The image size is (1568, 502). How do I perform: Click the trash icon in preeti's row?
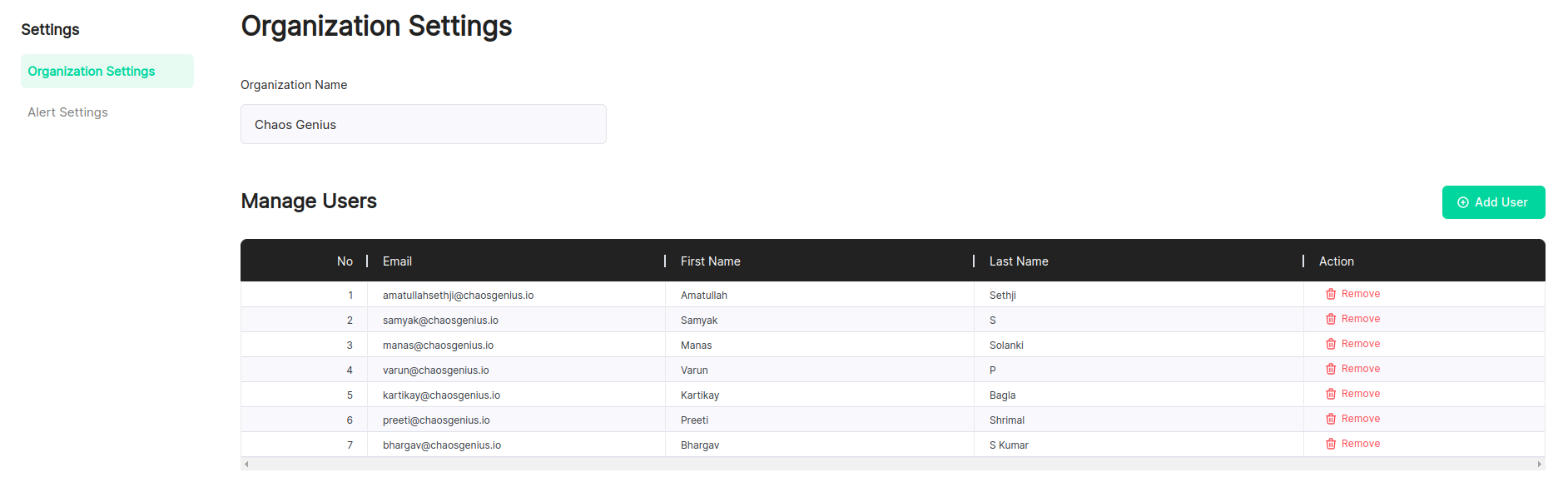[x=1331, y=419]
